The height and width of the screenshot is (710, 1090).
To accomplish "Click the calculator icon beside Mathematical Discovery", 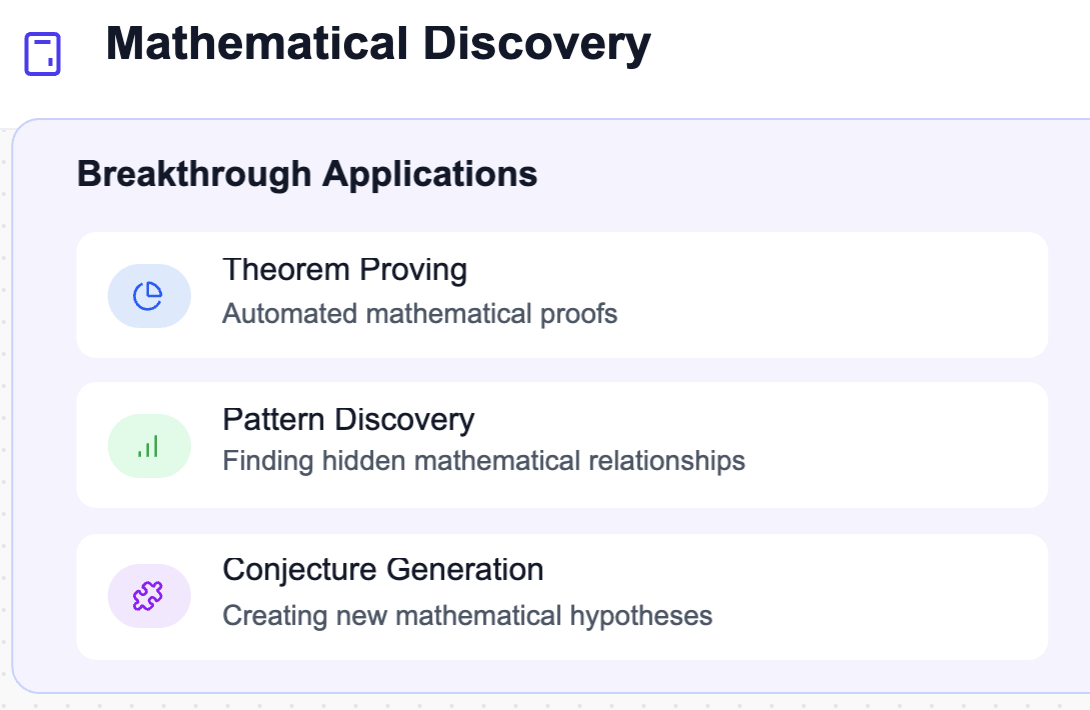I will [42, 54].
